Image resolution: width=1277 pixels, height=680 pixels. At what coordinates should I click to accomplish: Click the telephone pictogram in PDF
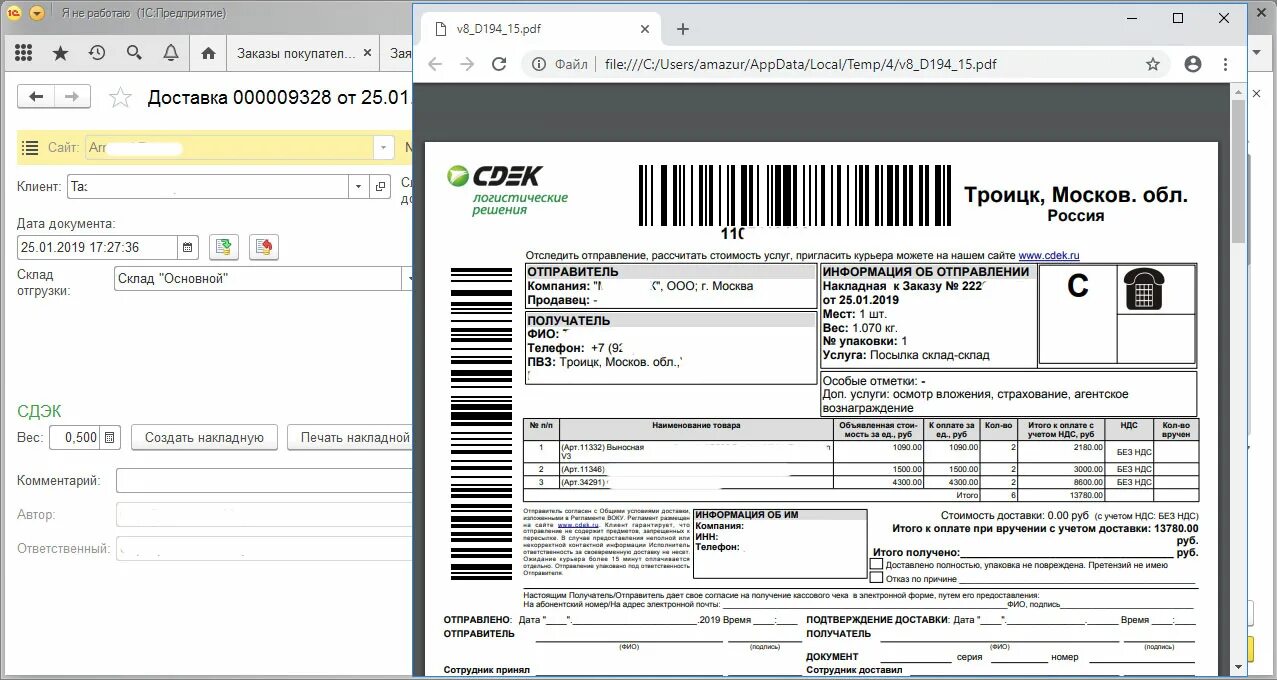[1144, 289]
